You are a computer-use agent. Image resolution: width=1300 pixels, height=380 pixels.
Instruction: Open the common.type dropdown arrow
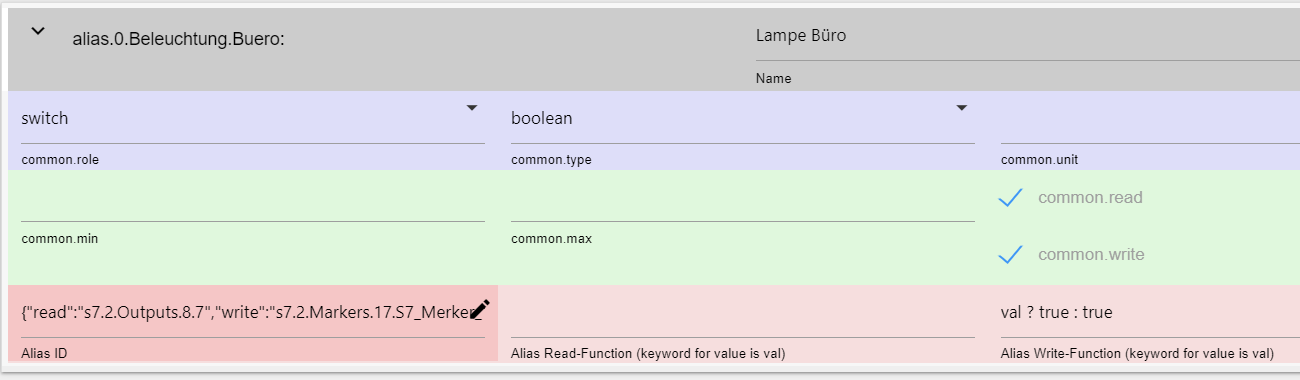(x=962, y=108)
